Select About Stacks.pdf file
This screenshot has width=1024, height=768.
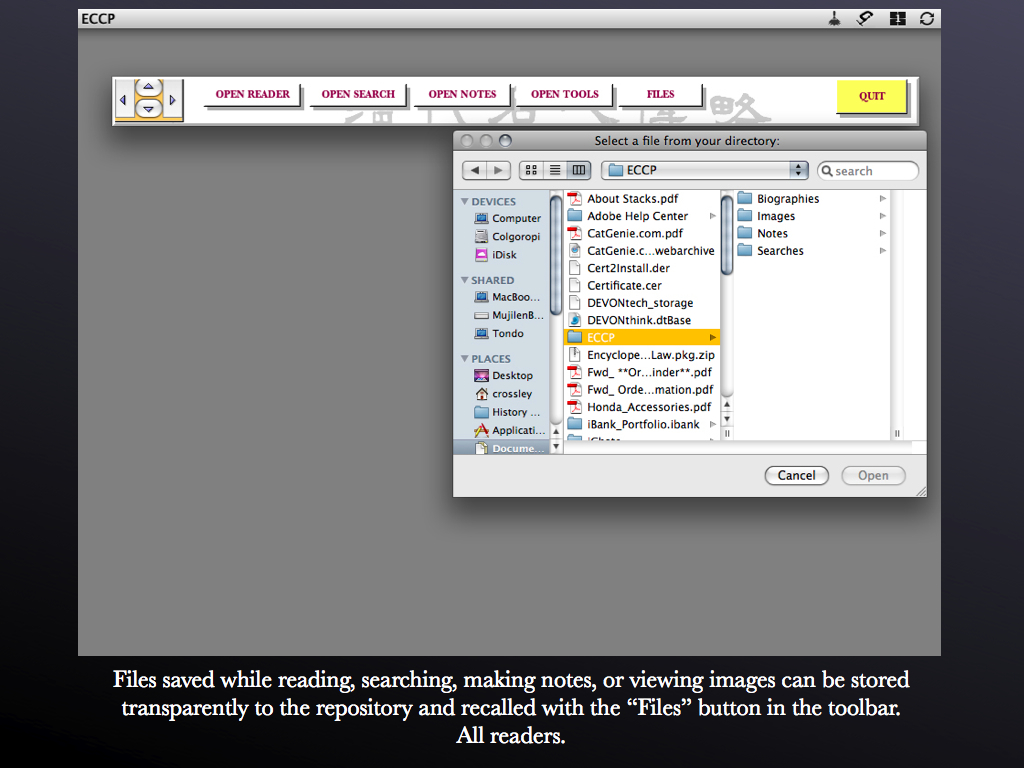(643, 199)
